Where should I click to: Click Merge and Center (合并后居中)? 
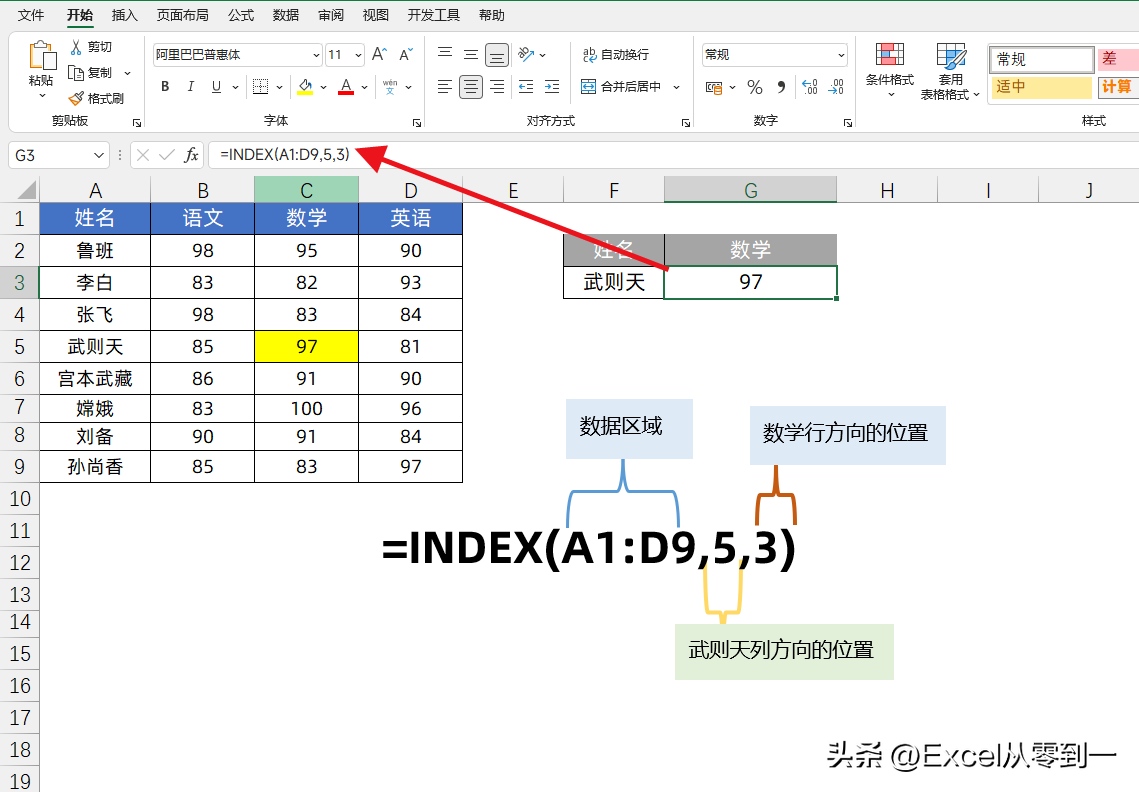pyautogui.click(x=622, y=87)
